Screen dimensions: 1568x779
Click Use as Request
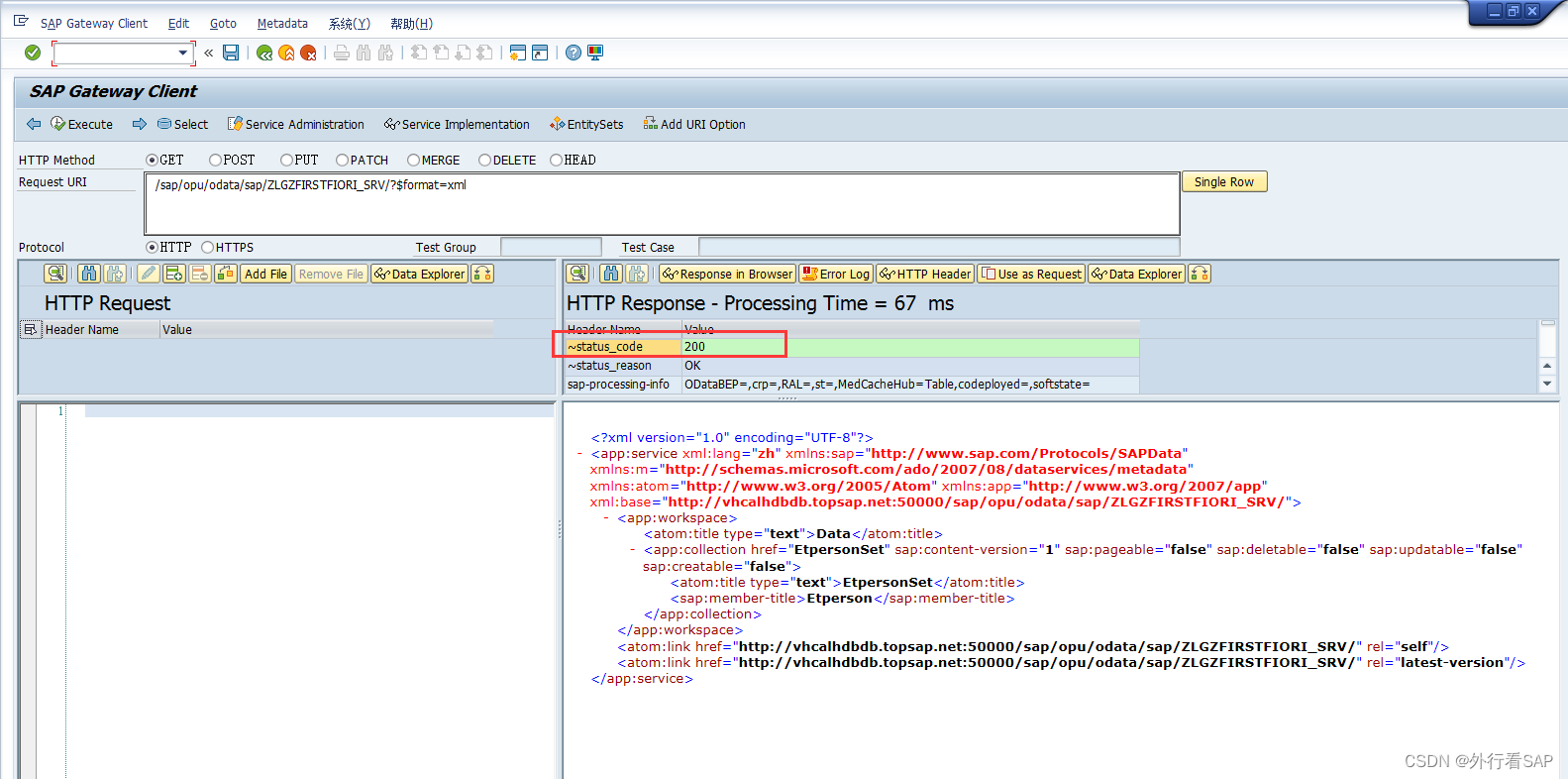click(x=1031, y=274)
